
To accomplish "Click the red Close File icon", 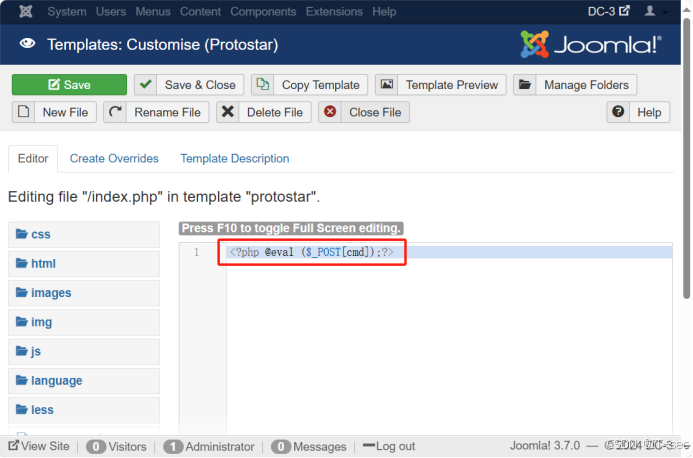I will click(330, 111).
